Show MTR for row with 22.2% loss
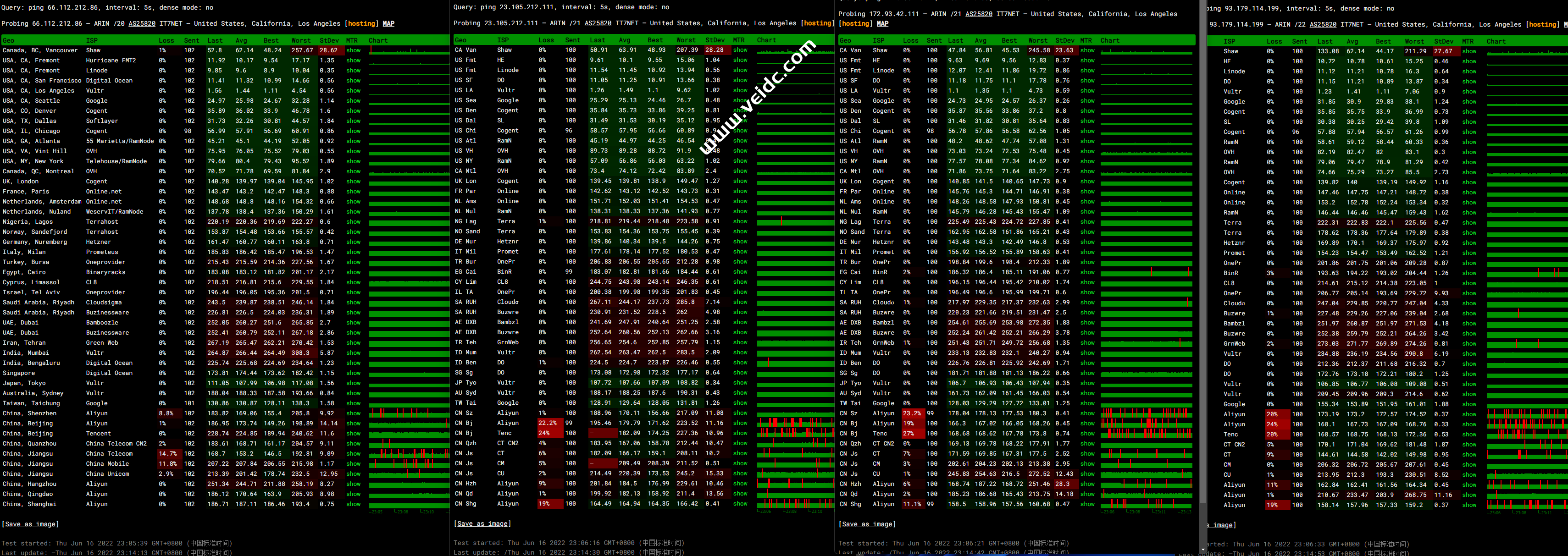This screenshot has width=1568, height=556. click(x=740, y=423)
